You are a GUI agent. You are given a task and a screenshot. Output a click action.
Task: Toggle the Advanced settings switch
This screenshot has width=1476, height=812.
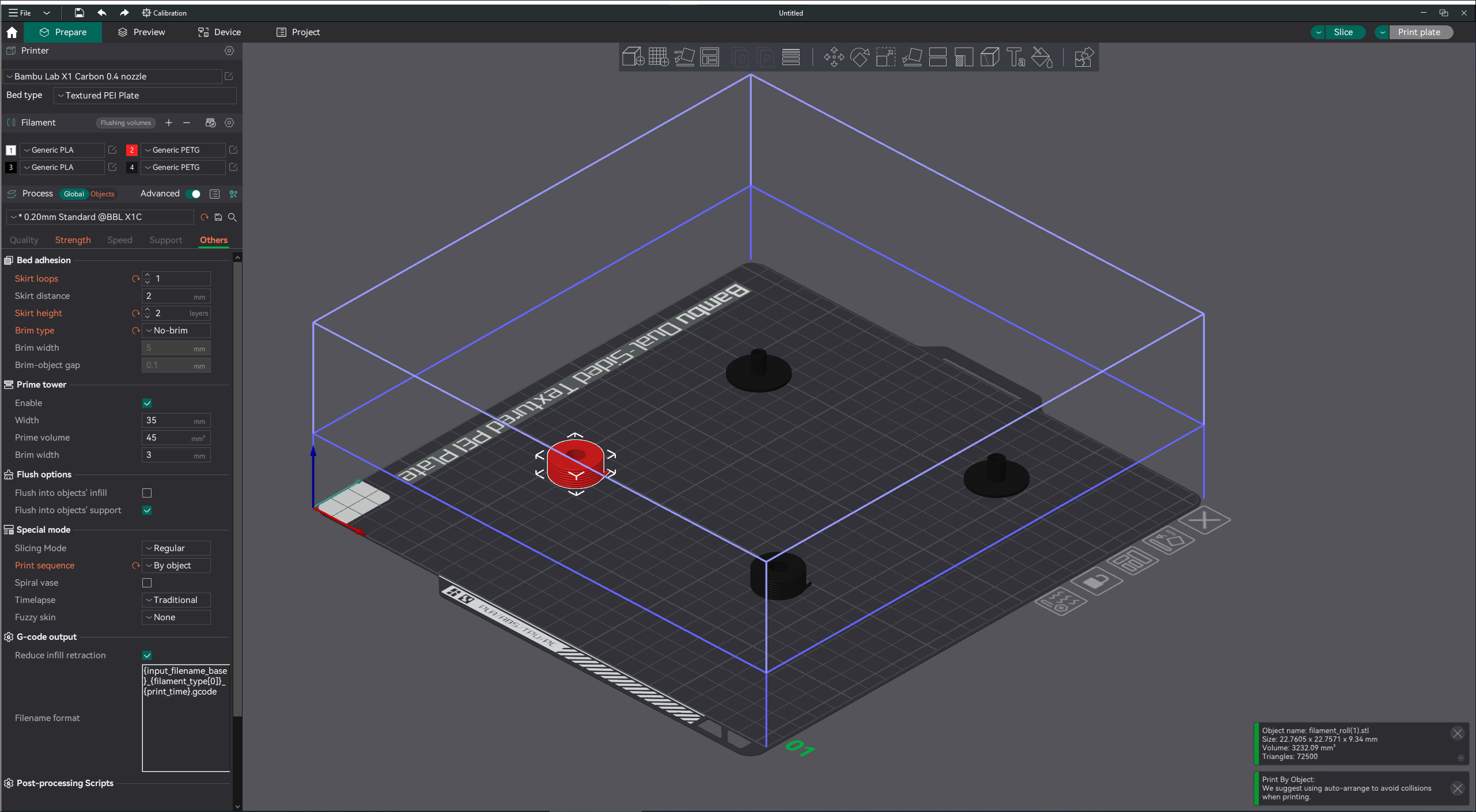194,194
